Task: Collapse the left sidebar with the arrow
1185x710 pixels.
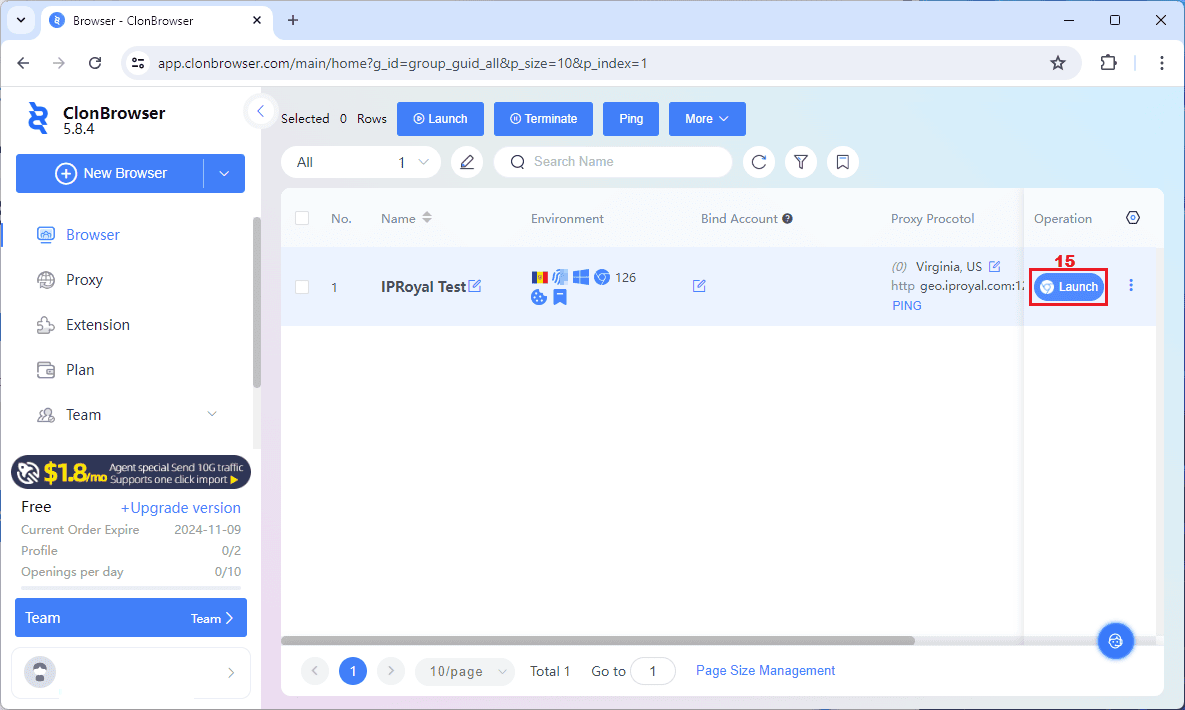Action: [260, 111]
